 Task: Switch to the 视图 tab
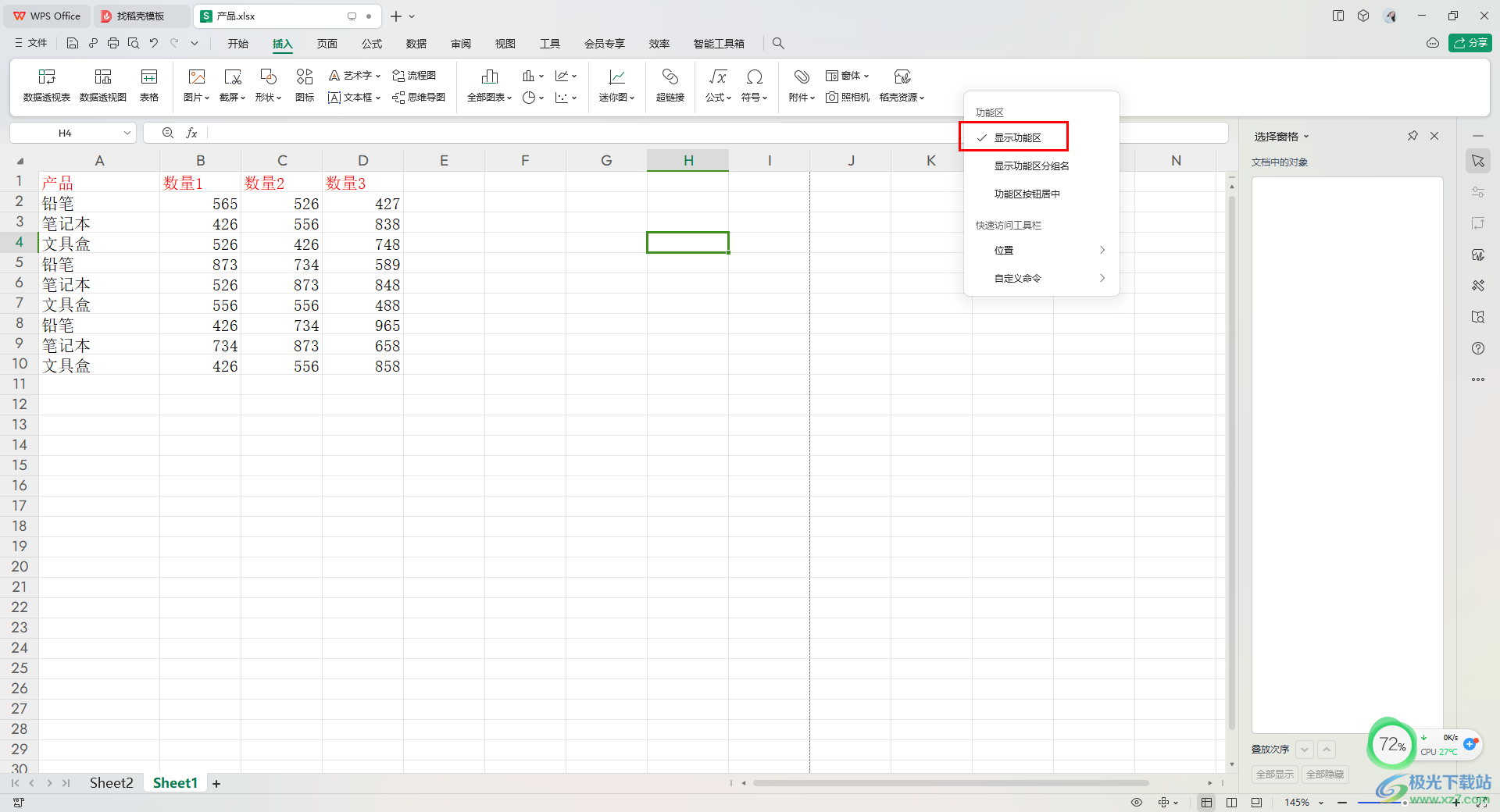point(505,44)
